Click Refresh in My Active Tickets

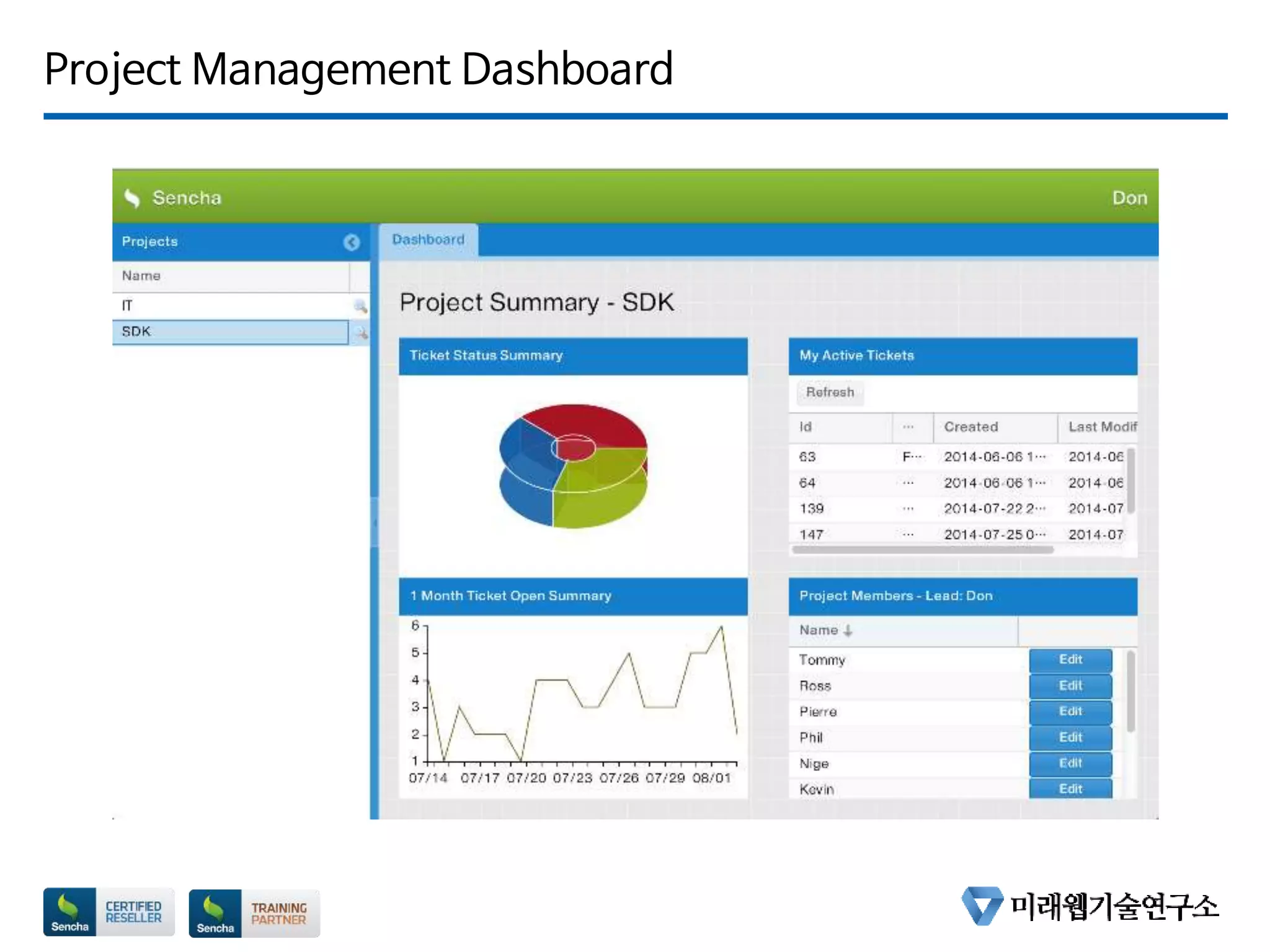click(x=830, y=392)
